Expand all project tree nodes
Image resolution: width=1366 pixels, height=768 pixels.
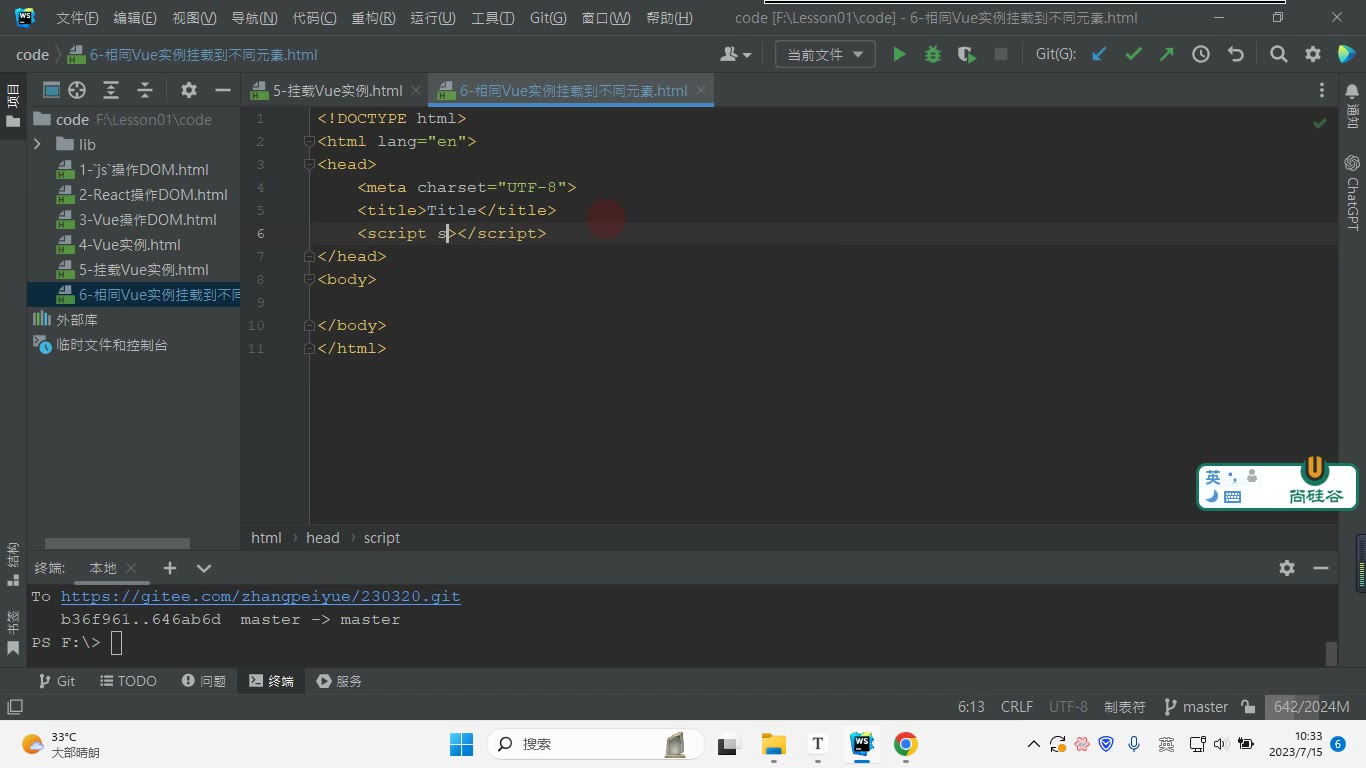click(x=111, y=90)
